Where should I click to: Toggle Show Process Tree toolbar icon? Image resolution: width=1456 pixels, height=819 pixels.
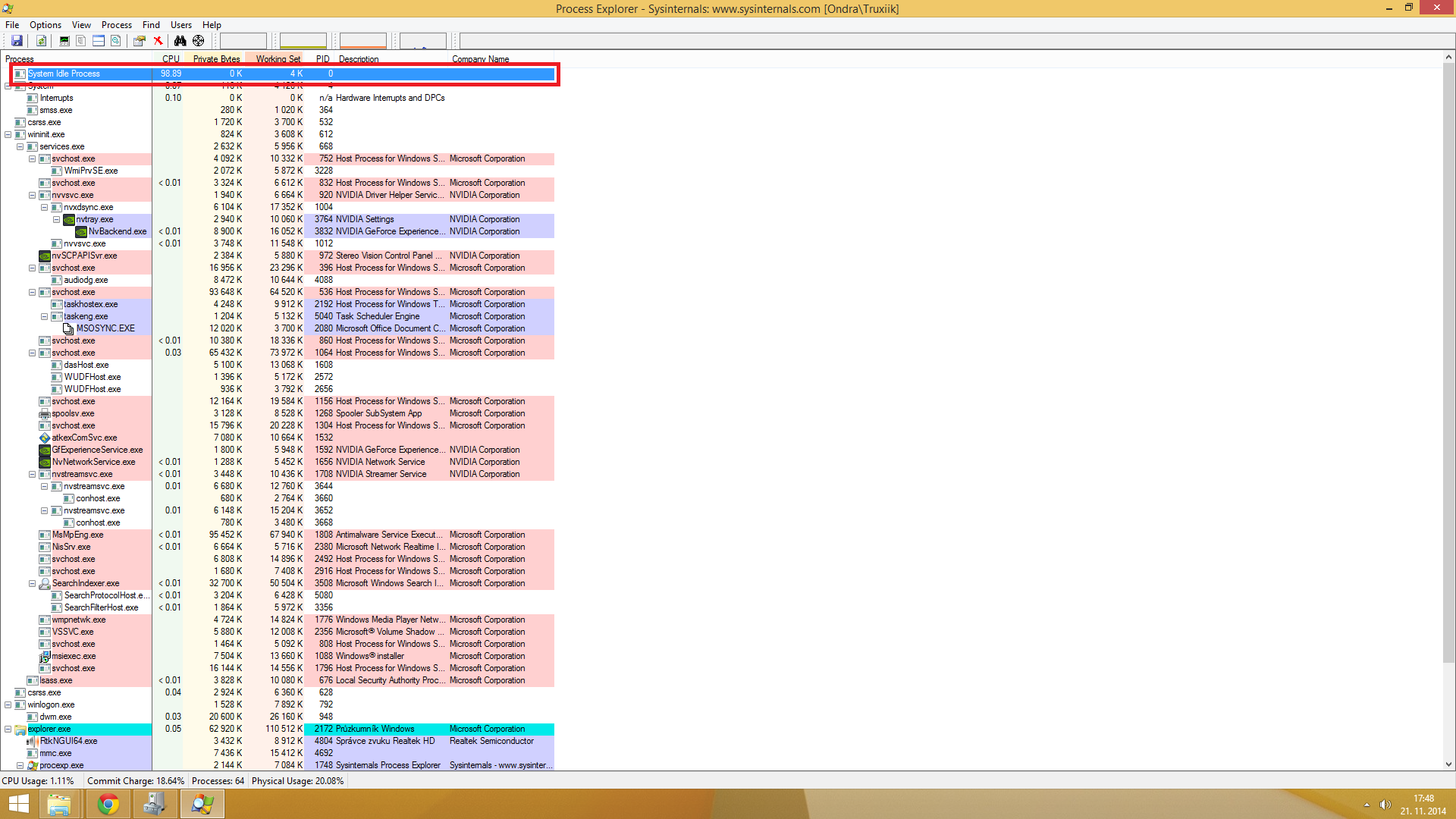click(81, 41)
